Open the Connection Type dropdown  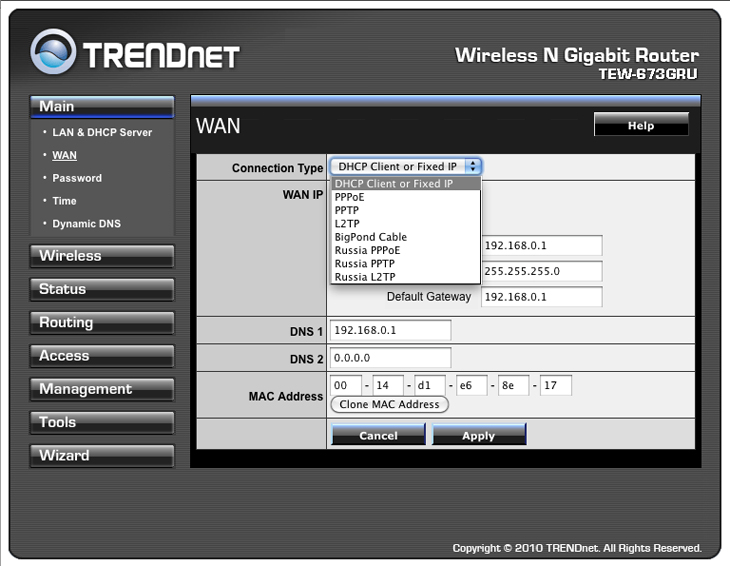[406, 167]
